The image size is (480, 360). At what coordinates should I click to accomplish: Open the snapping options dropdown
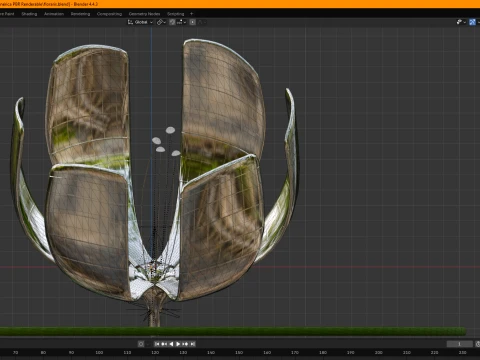tap(181, 22)
